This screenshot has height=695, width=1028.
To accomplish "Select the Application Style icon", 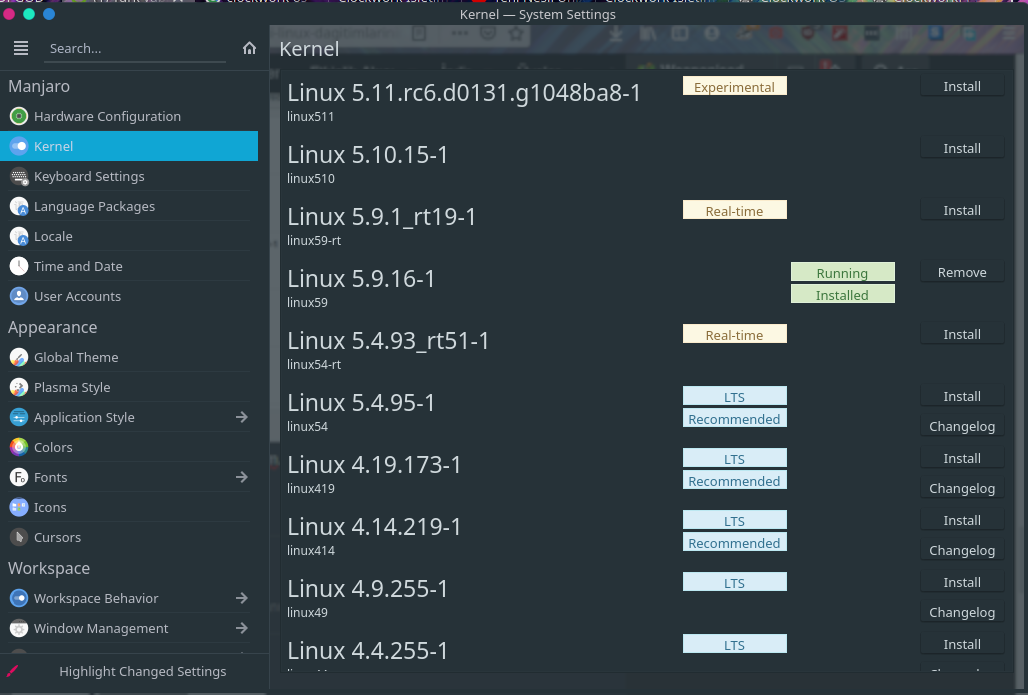I will click(x=19, y=417).
